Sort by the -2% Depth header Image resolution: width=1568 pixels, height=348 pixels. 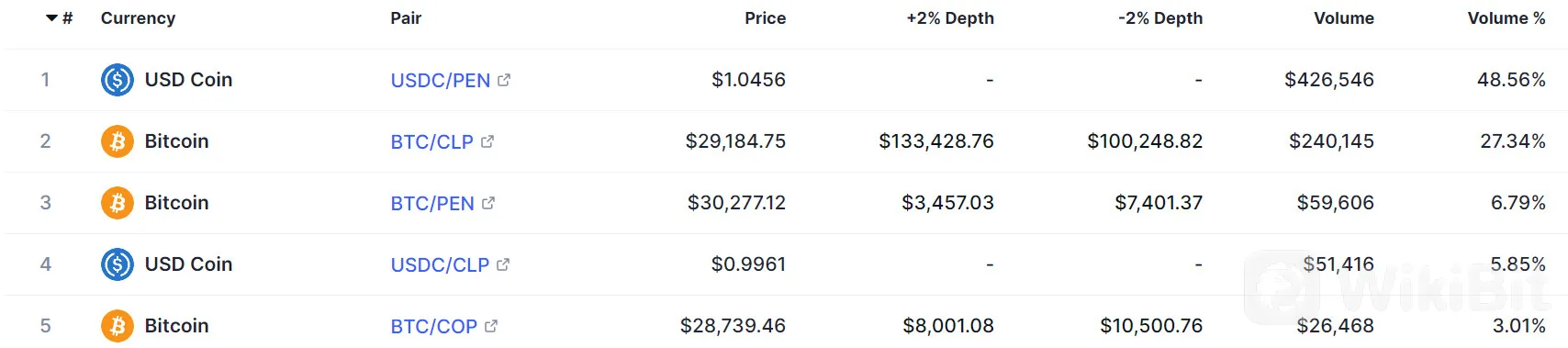coord(1160,18)
